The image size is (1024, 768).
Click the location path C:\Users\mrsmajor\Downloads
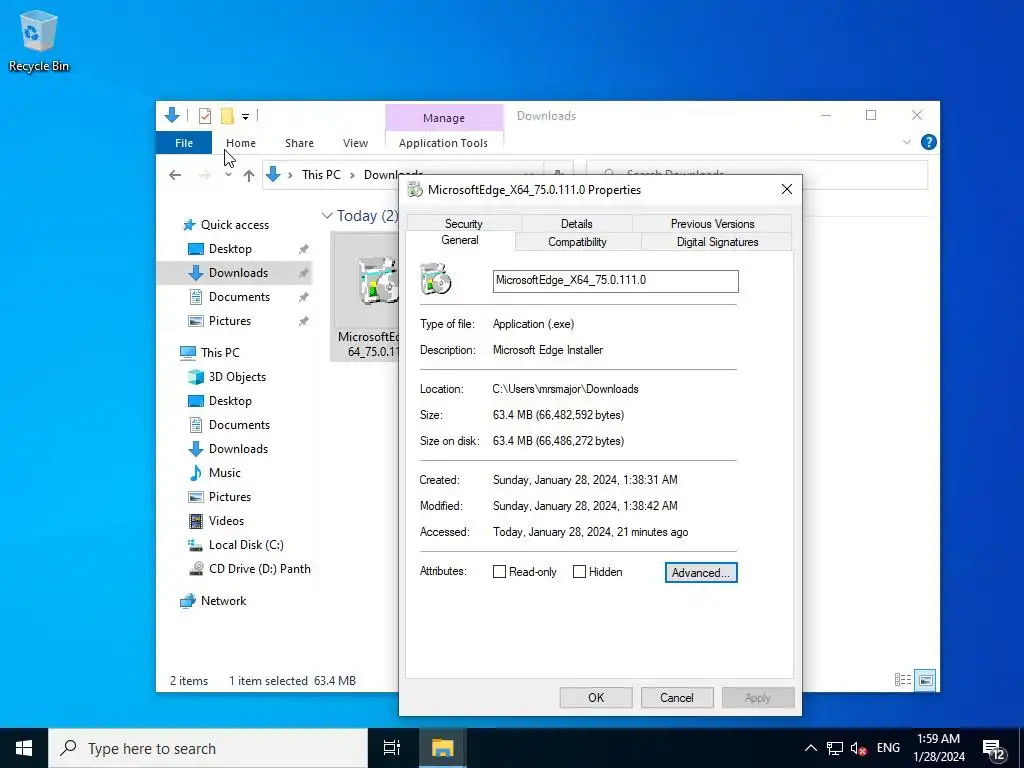[565, 389]
